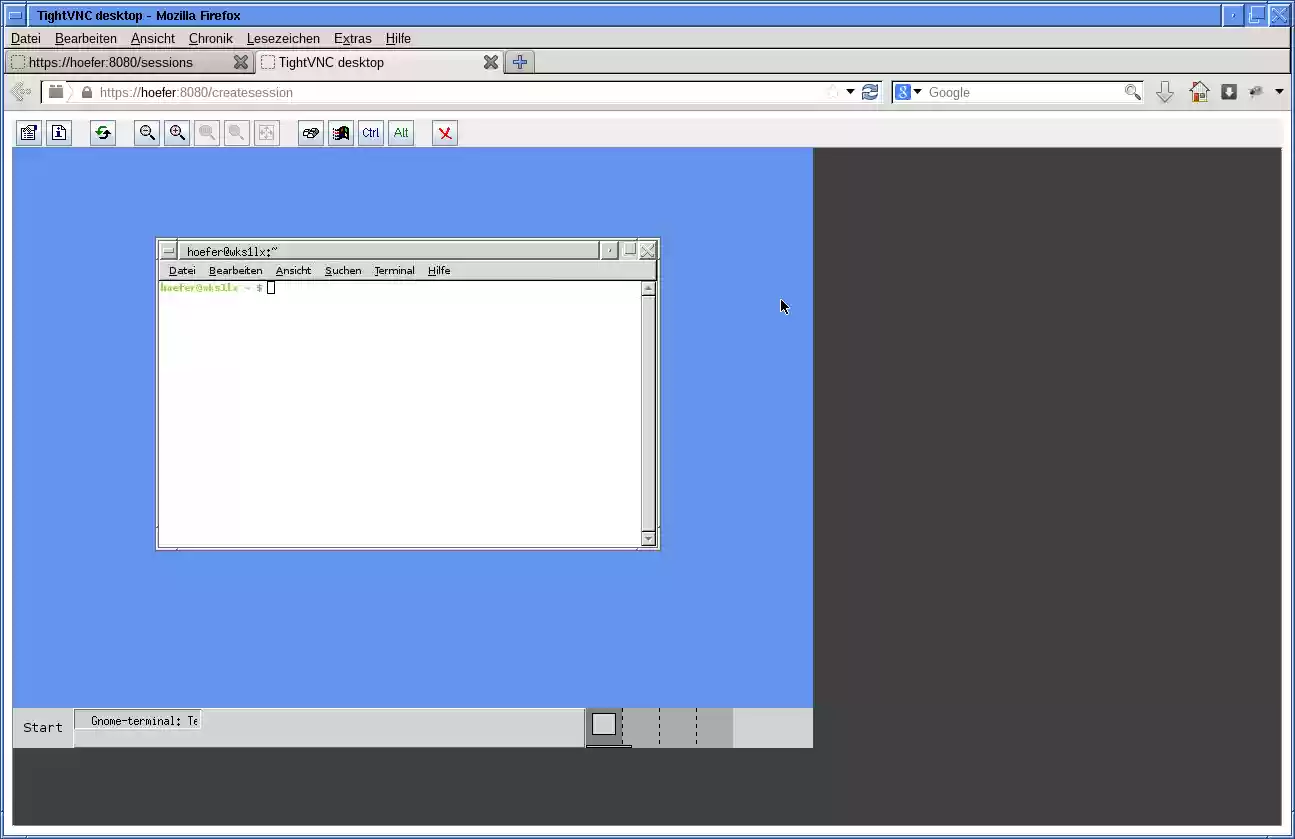Disconnect the VNC session with the red X
The height and width of the screenshot is (839, 1295).
coord(444,132)
